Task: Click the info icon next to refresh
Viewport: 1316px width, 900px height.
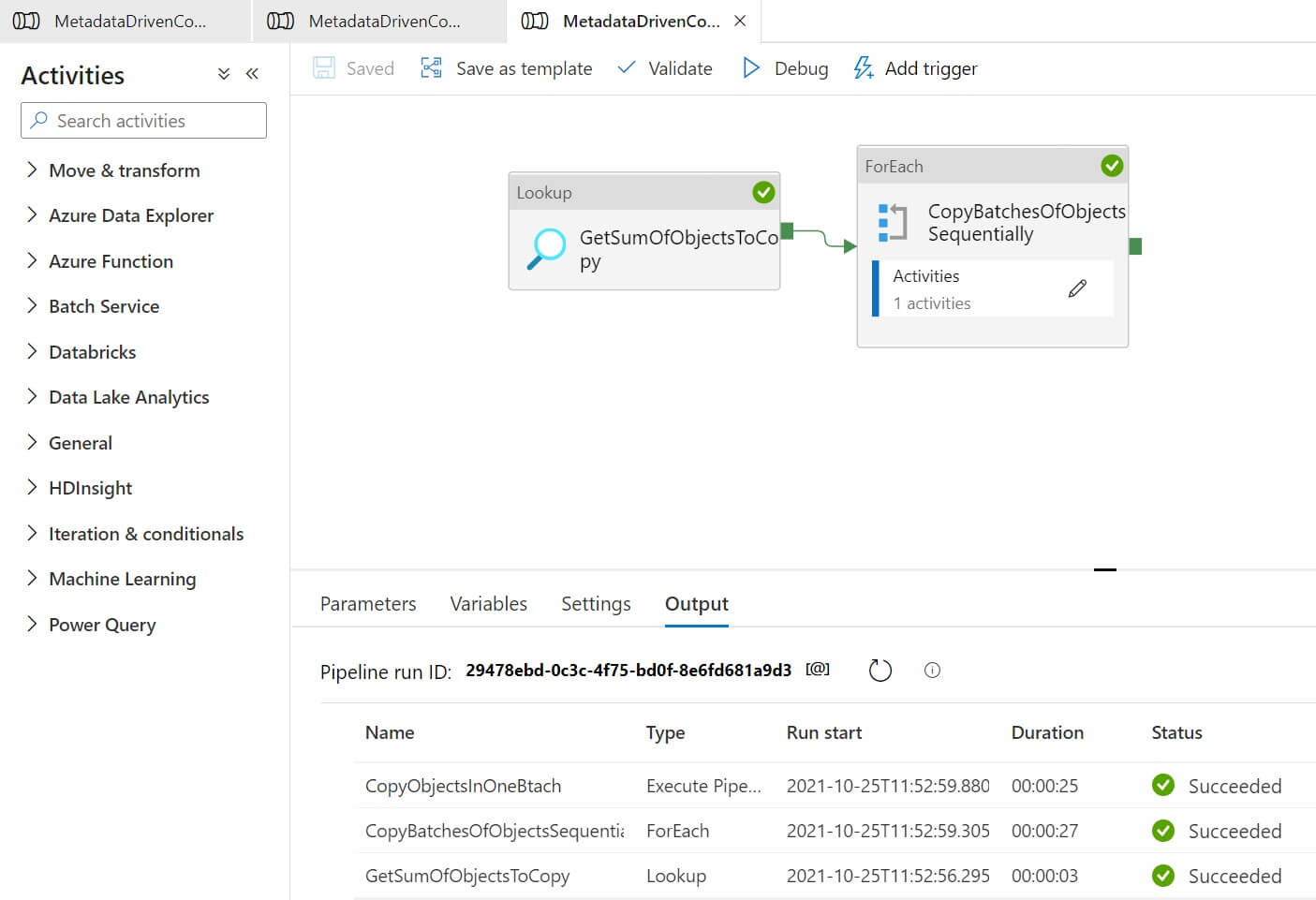Action: pos(932,671)
